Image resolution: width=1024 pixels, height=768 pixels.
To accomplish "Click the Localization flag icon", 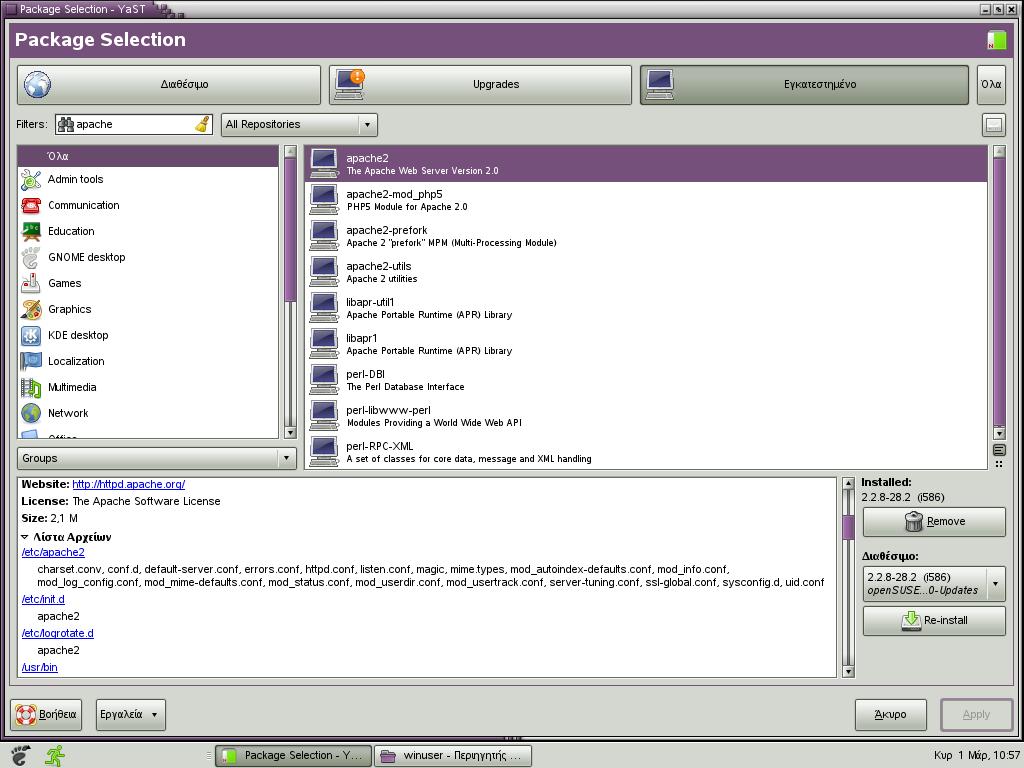I will click(x=31, y=361).
